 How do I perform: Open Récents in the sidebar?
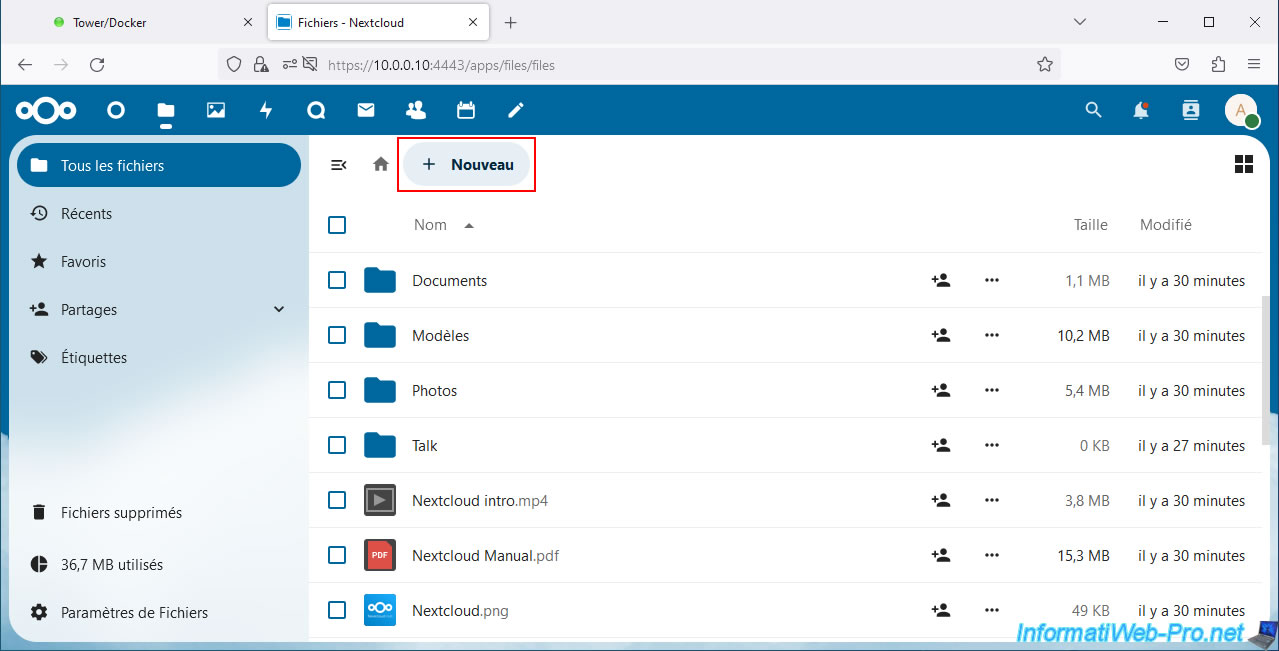click(86, 214)
